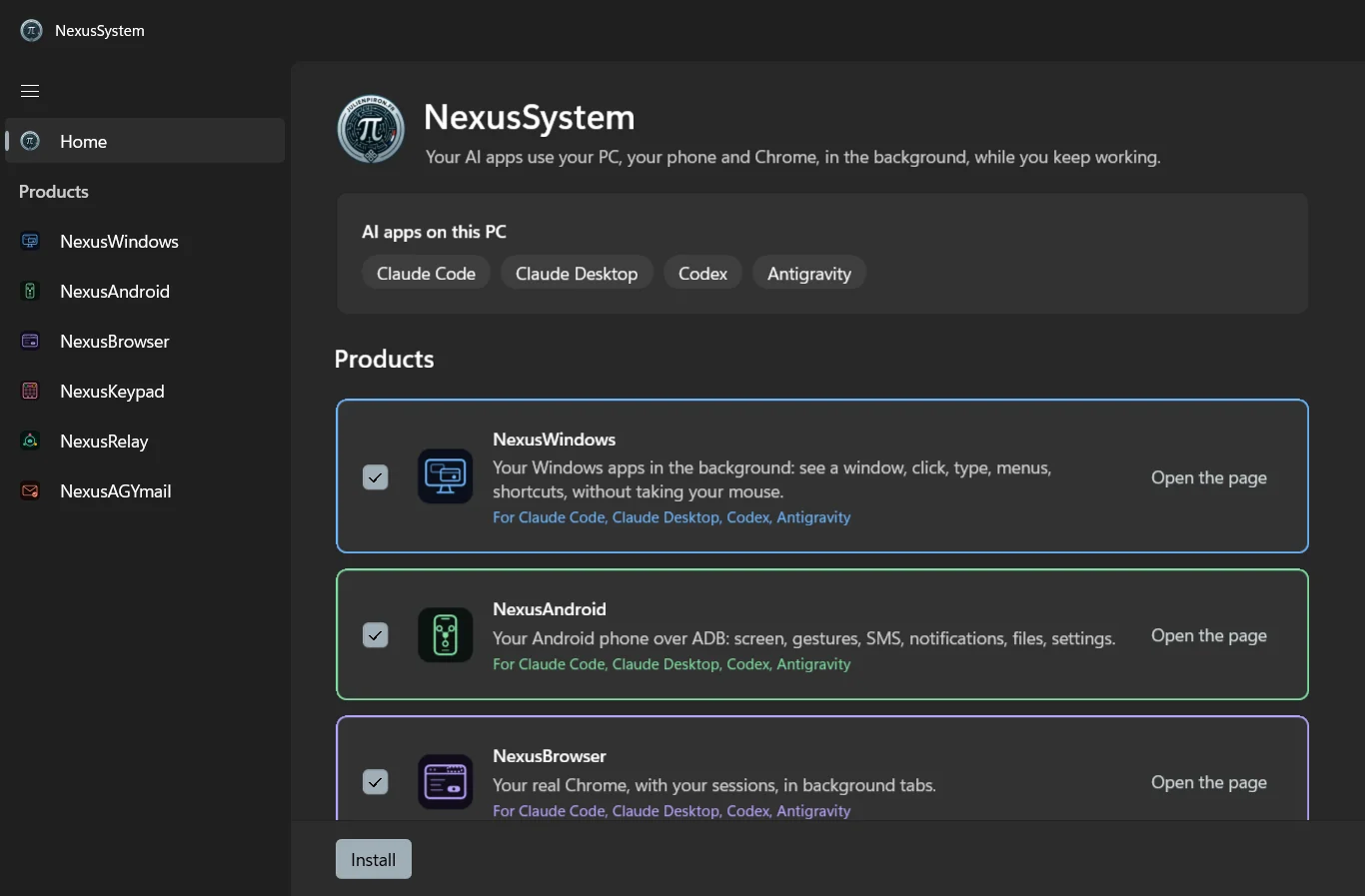
Task: Click the NexusBrowser card title
Action: coord(550,756)
